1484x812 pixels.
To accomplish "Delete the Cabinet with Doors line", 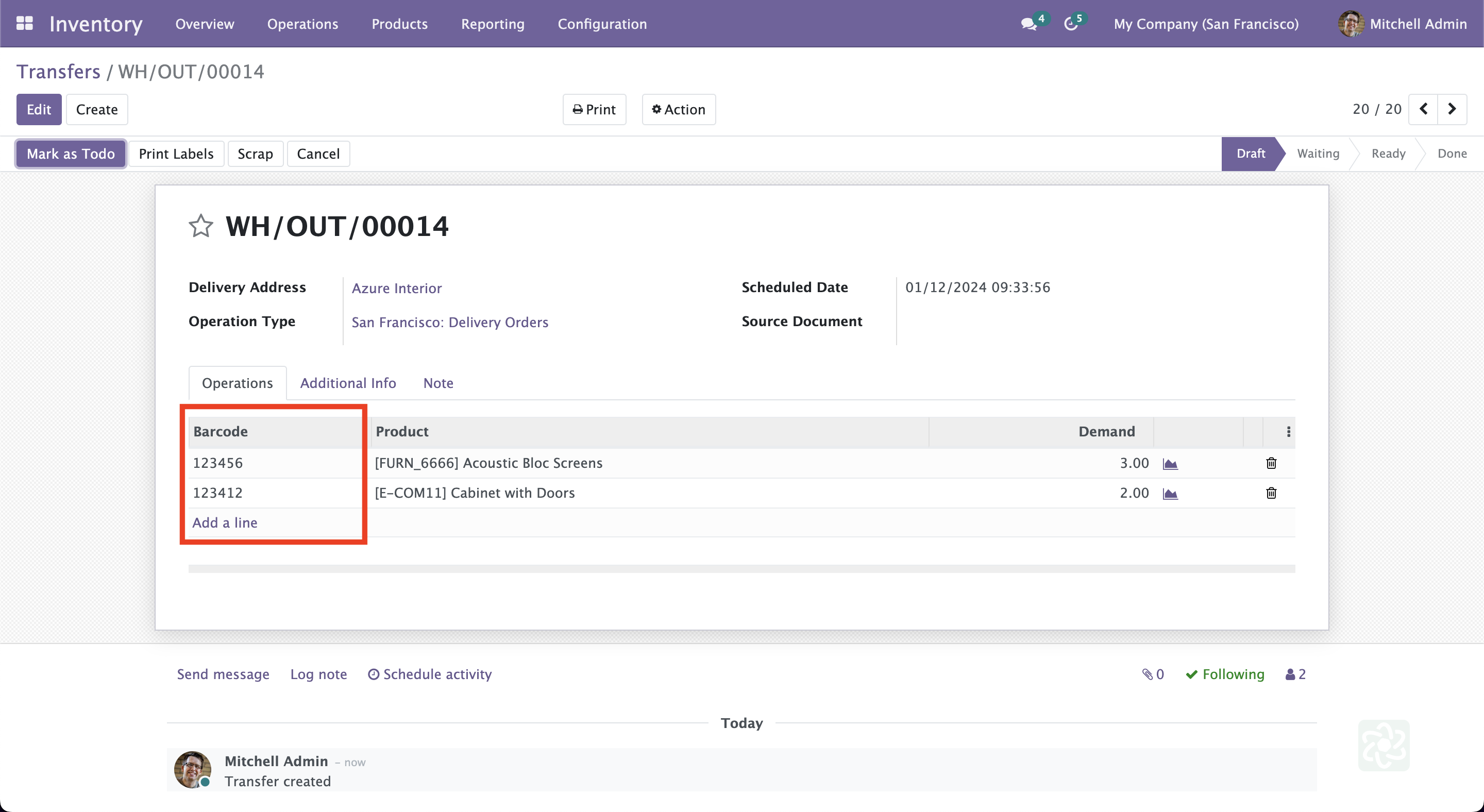I will [x=1271, y=493].
